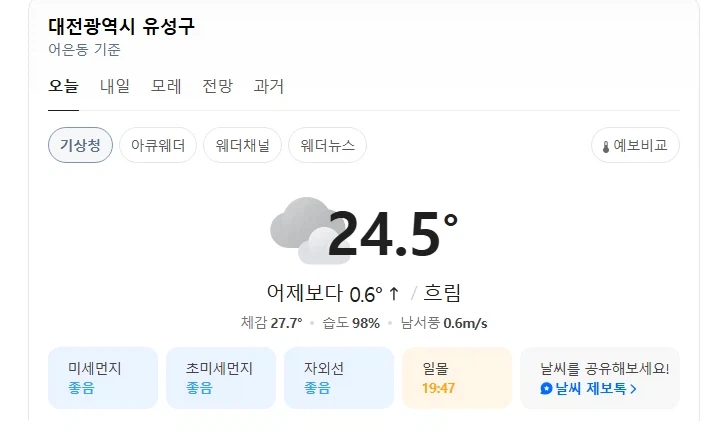
Task: Click the 일몰 19:47 sunset card
Action: click(x=457, y=378)
